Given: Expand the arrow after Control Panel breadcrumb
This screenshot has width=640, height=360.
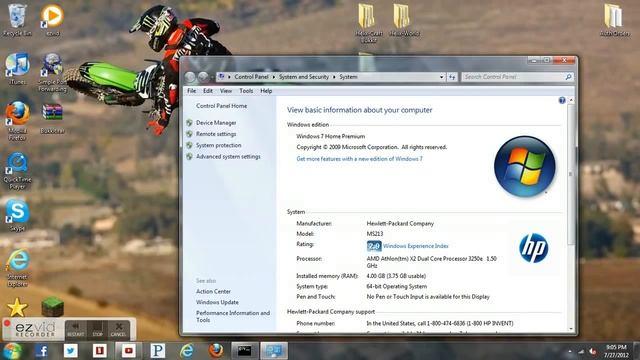Looking at the screenshot, I should coord(274,77).
